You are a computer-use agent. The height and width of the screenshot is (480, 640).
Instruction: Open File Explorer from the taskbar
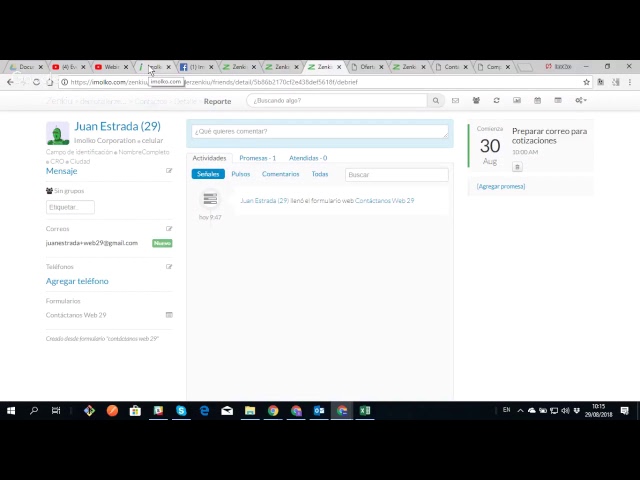[250, 411]
